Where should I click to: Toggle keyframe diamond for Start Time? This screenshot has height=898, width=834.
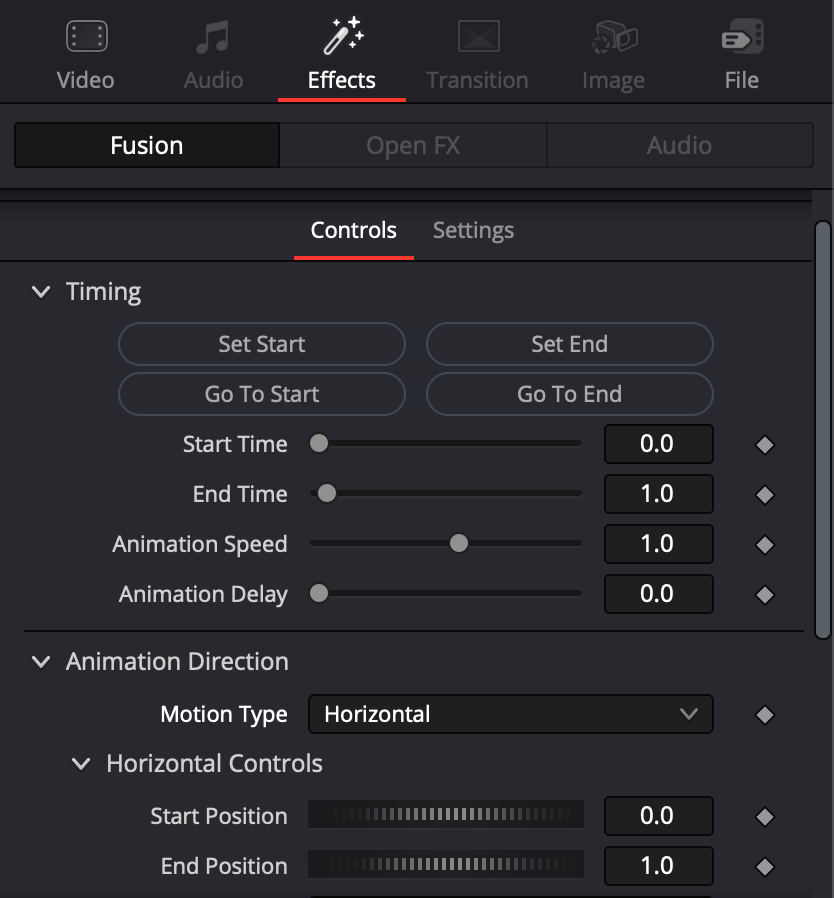click(x=765, y=445)
